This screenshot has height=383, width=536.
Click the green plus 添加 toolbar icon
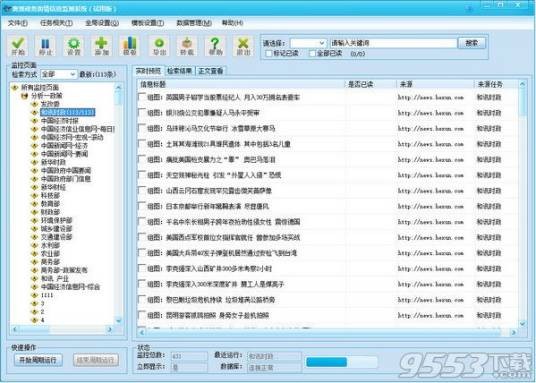[x=102, y=46]
